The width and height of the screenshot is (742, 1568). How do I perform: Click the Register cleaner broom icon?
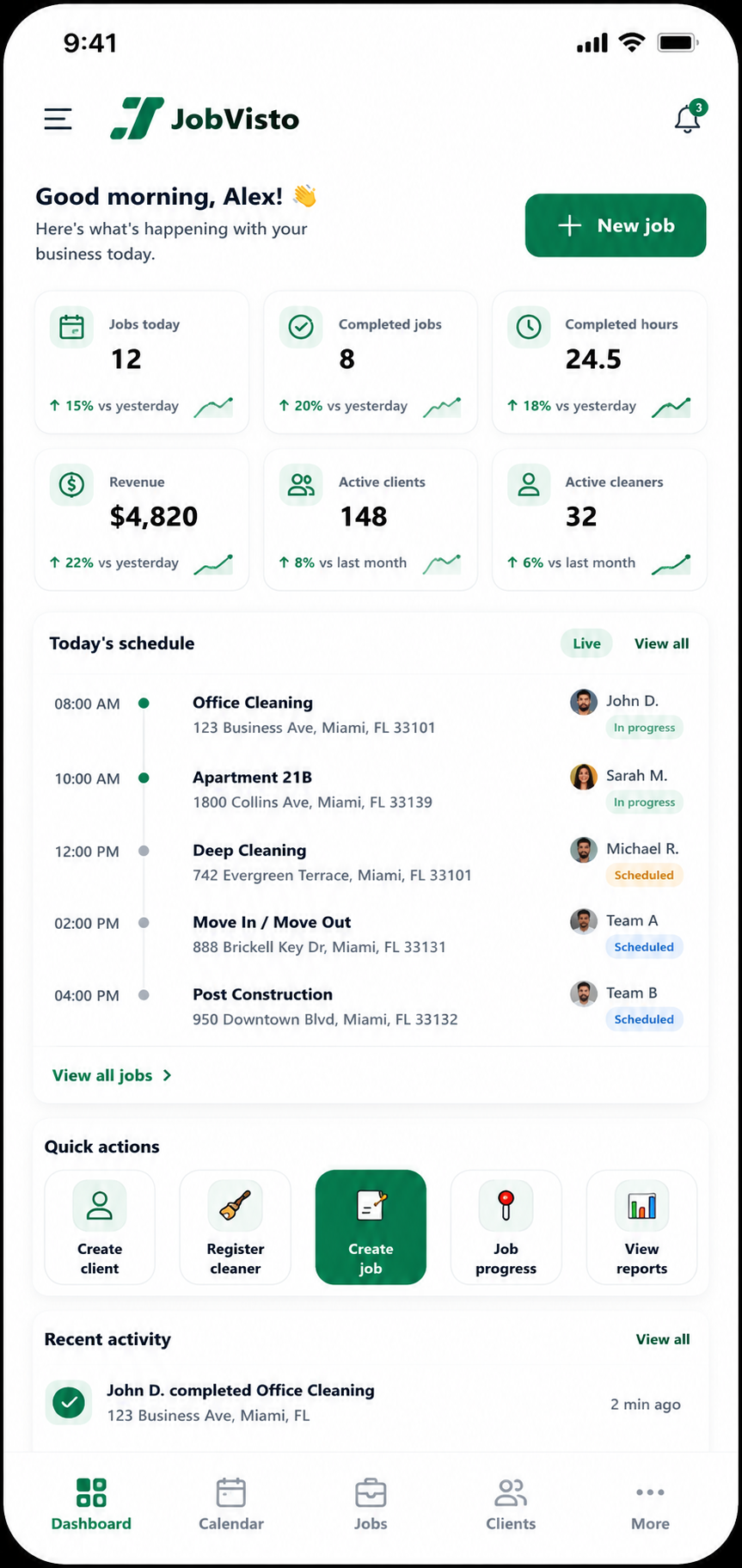pos(235,1205)
